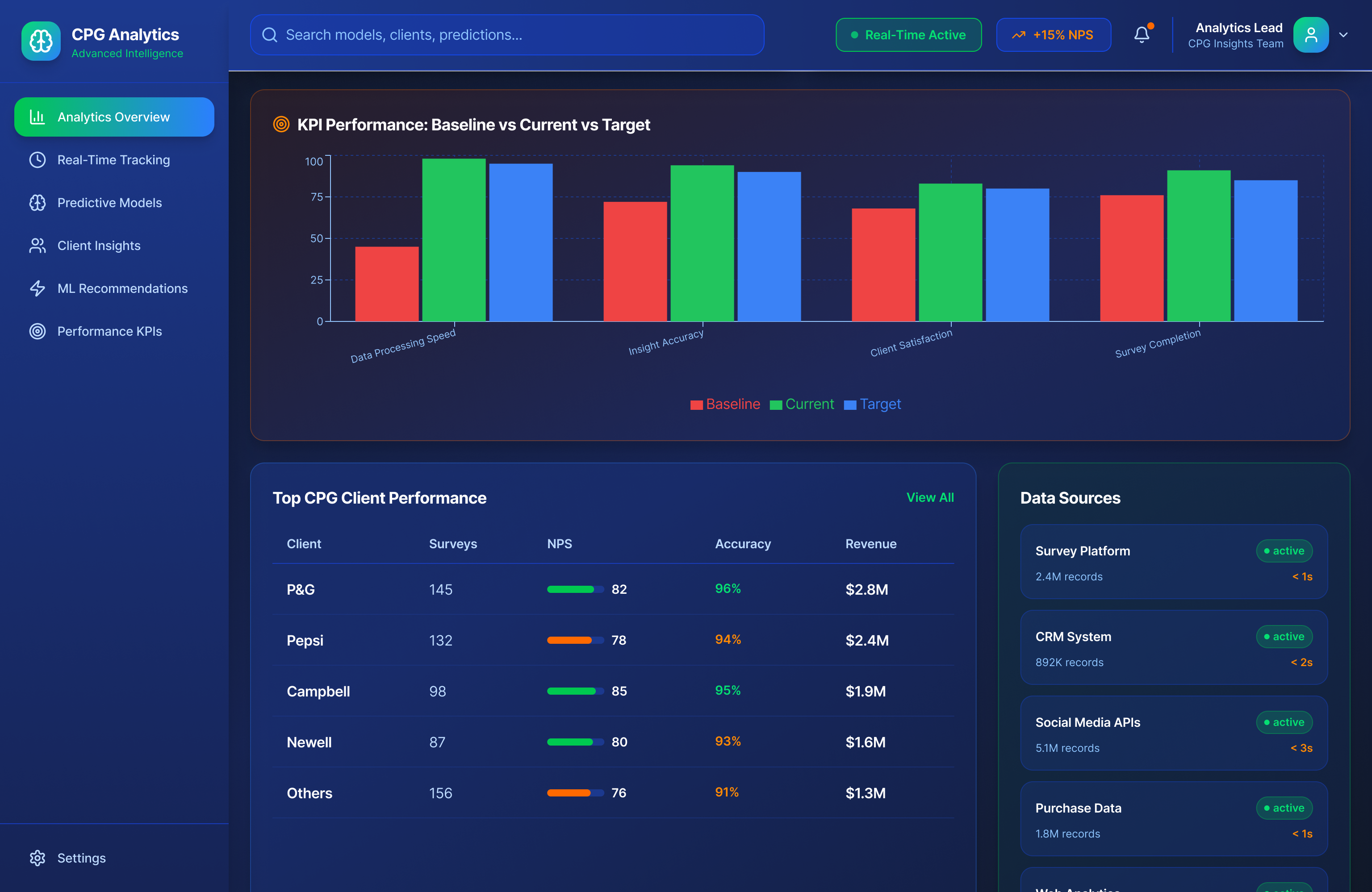Click the CPG Analytics brain logo
This screenshot has height=892, width=1372.
(40, 40)
